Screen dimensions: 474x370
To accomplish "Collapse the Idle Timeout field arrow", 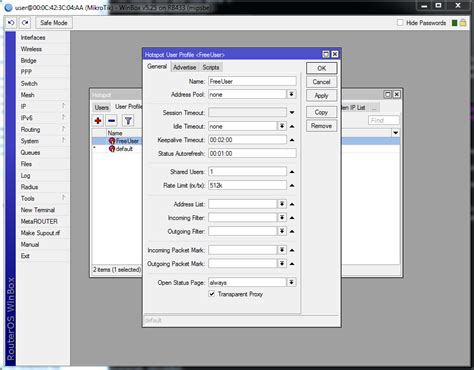I will click(292, 126).
